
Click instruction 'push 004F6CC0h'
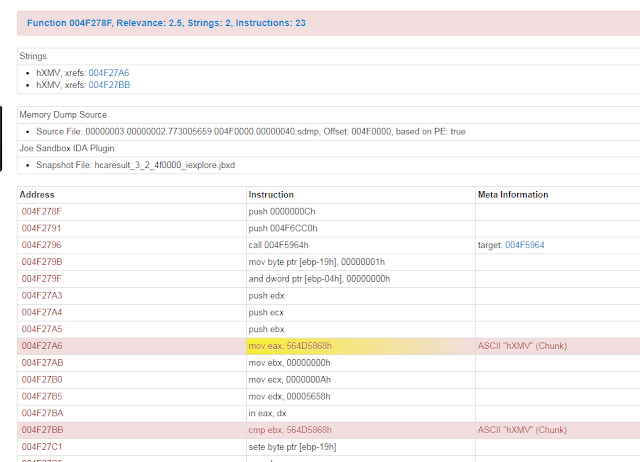point(283,228)
